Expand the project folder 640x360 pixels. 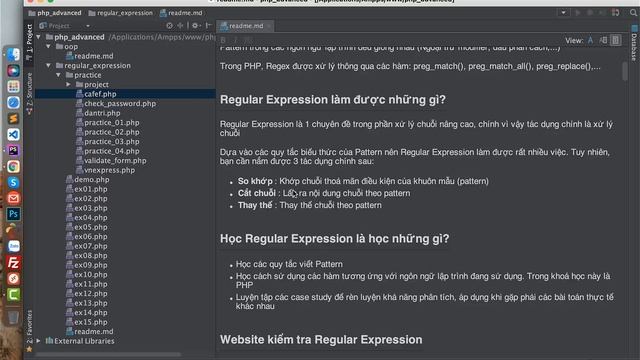tap(69, 84)
